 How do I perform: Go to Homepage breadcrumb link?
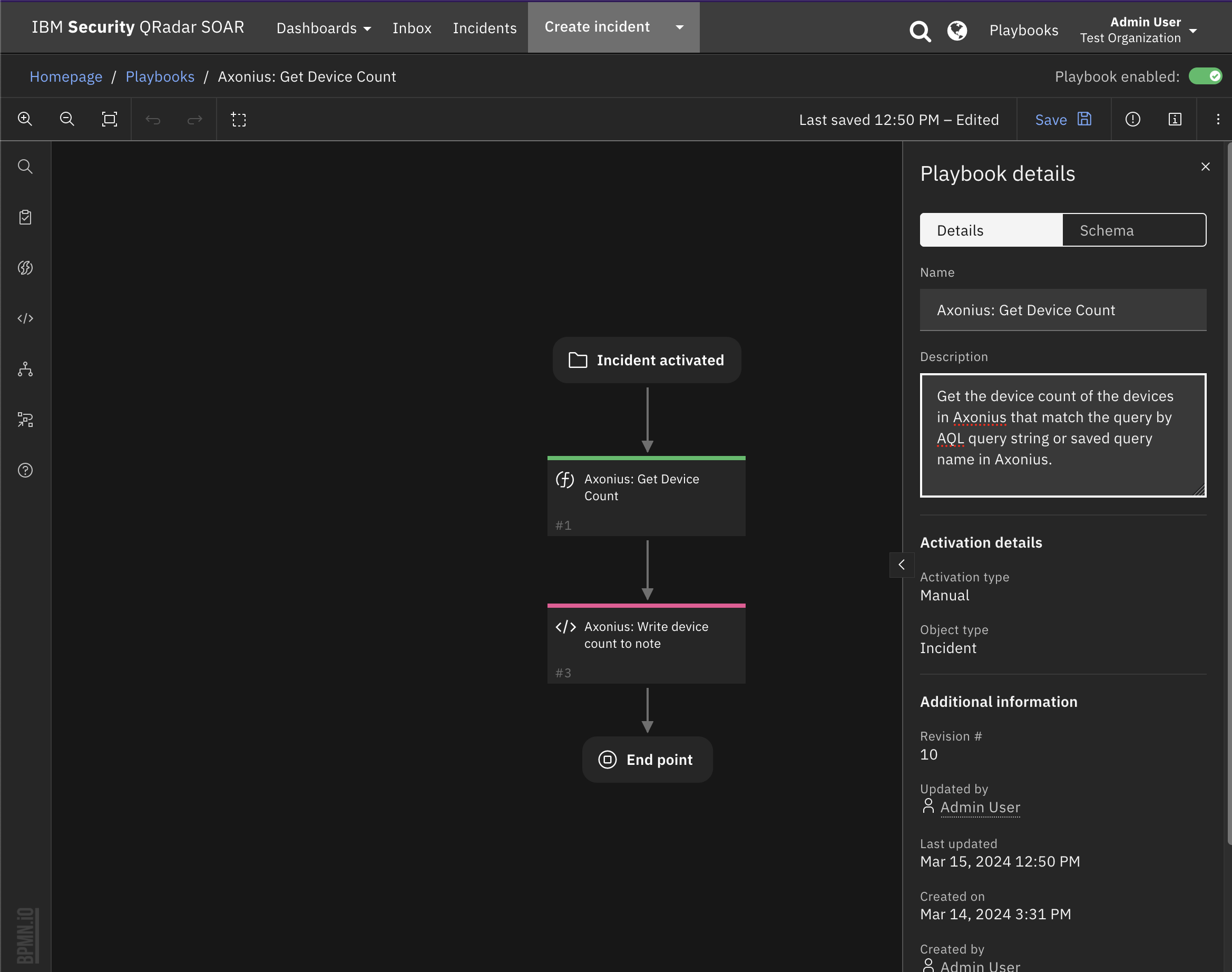pos(66,76)
